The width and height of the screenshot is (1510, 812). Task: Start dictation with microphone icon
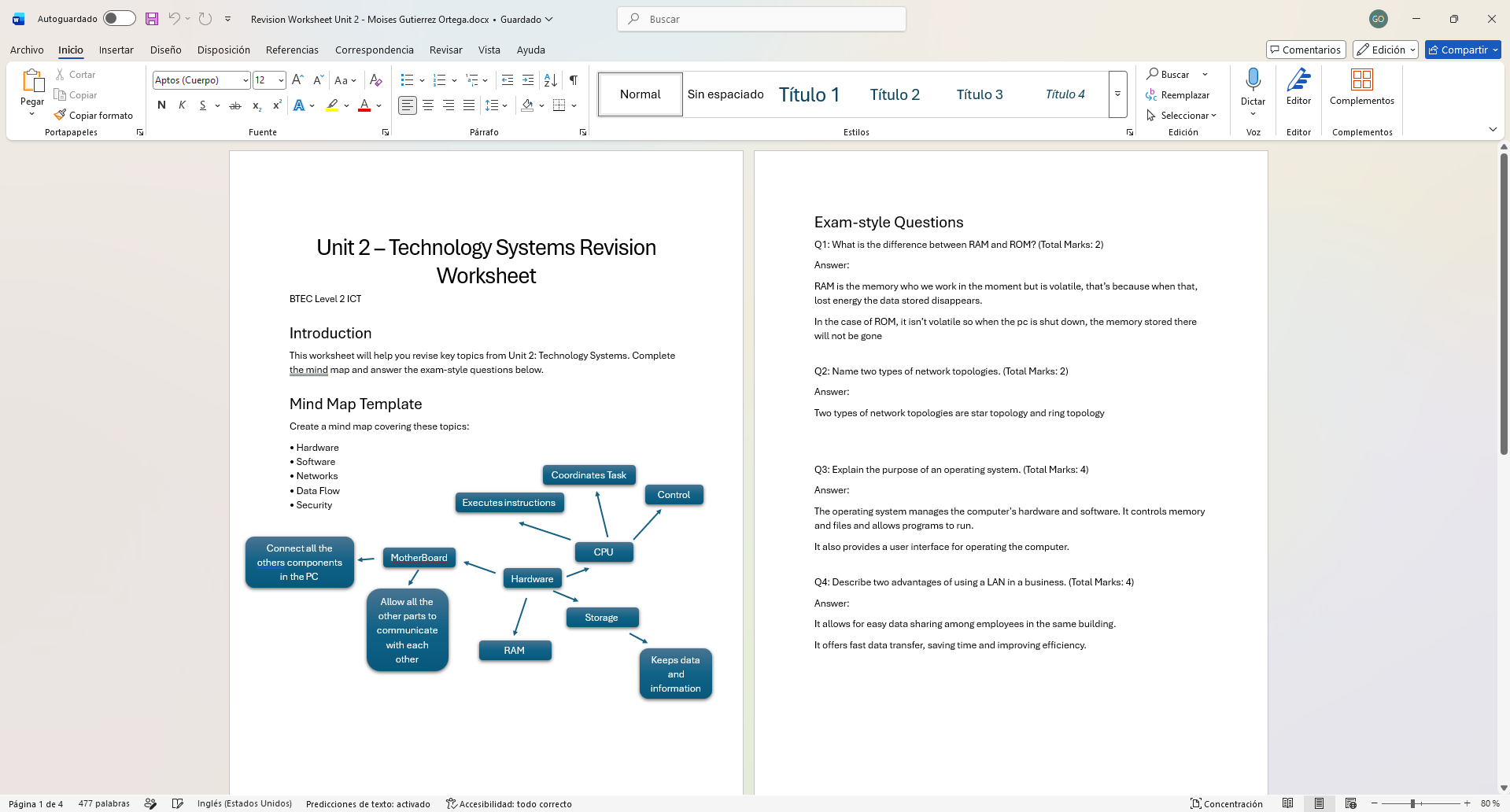tap(1253, 79)
